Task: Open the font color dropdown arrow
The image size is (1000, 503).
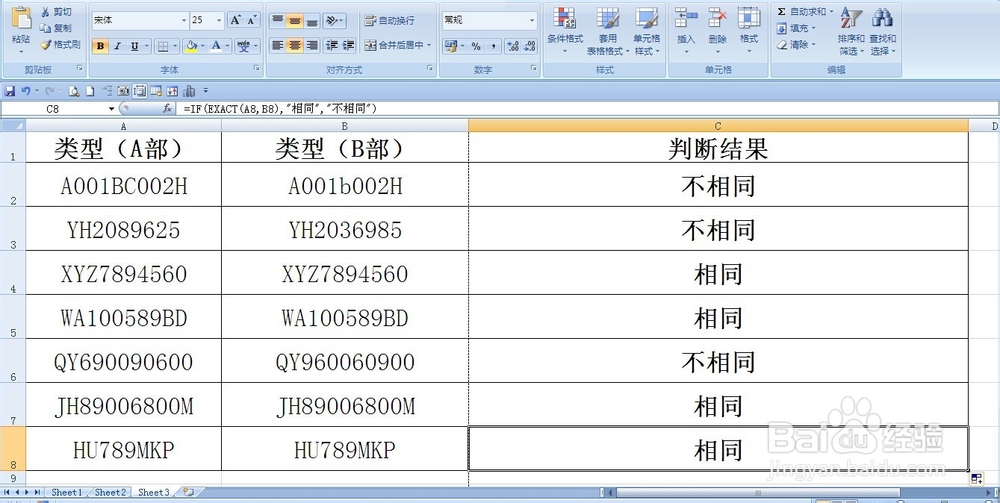Action: [x=228, y=46]
